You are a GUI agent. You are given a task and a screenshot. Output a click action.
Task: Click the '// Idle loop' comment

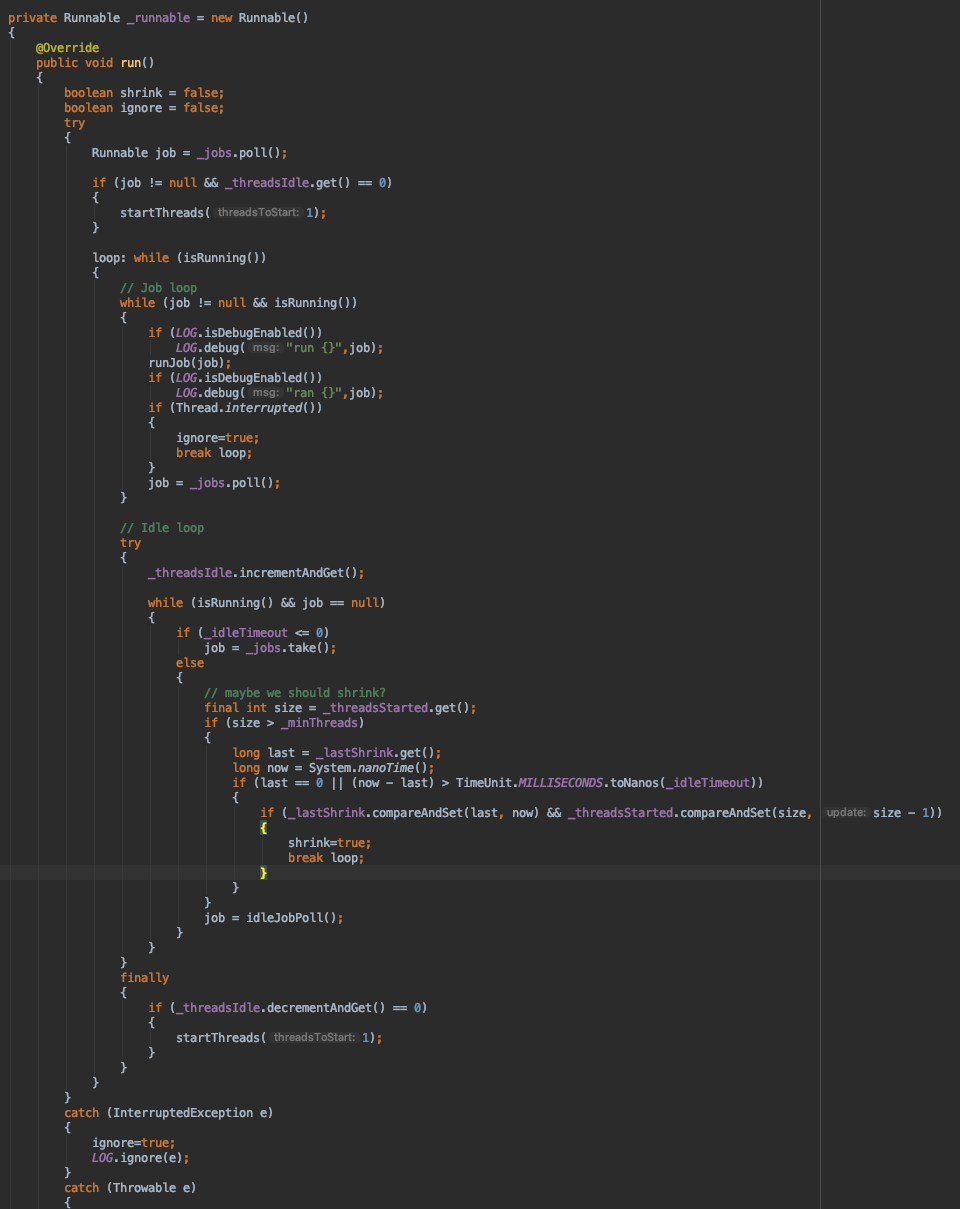(x=162, y=528)
